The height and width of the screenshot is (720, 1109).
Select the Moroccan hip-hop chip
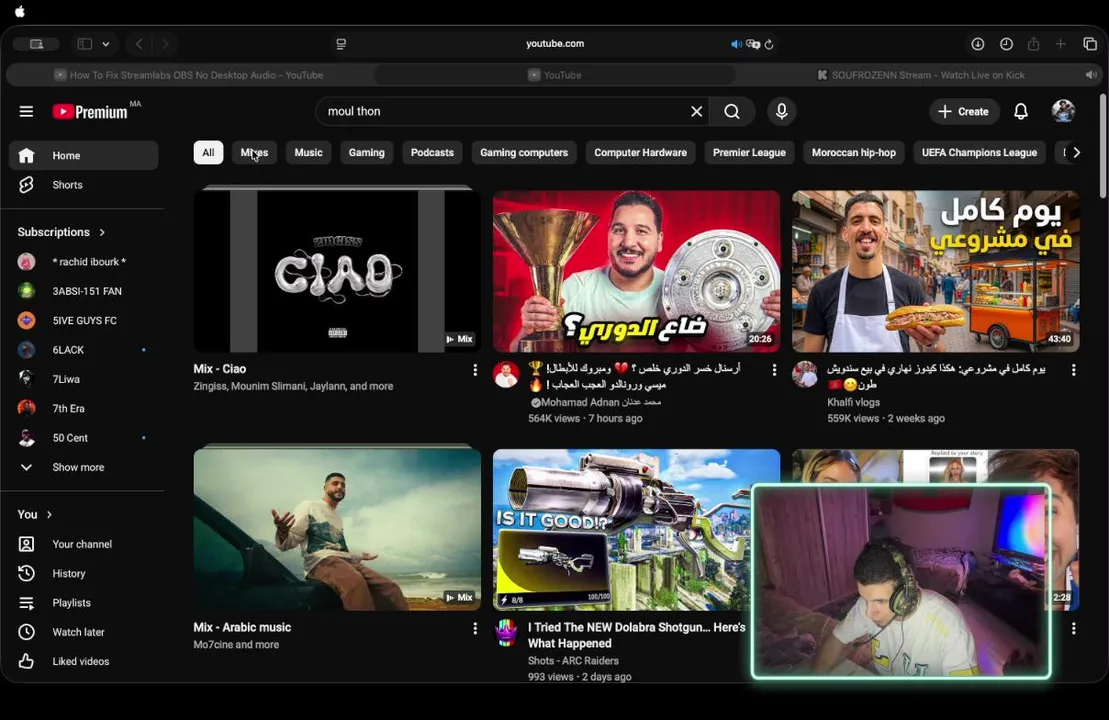(x=854, y=153)
